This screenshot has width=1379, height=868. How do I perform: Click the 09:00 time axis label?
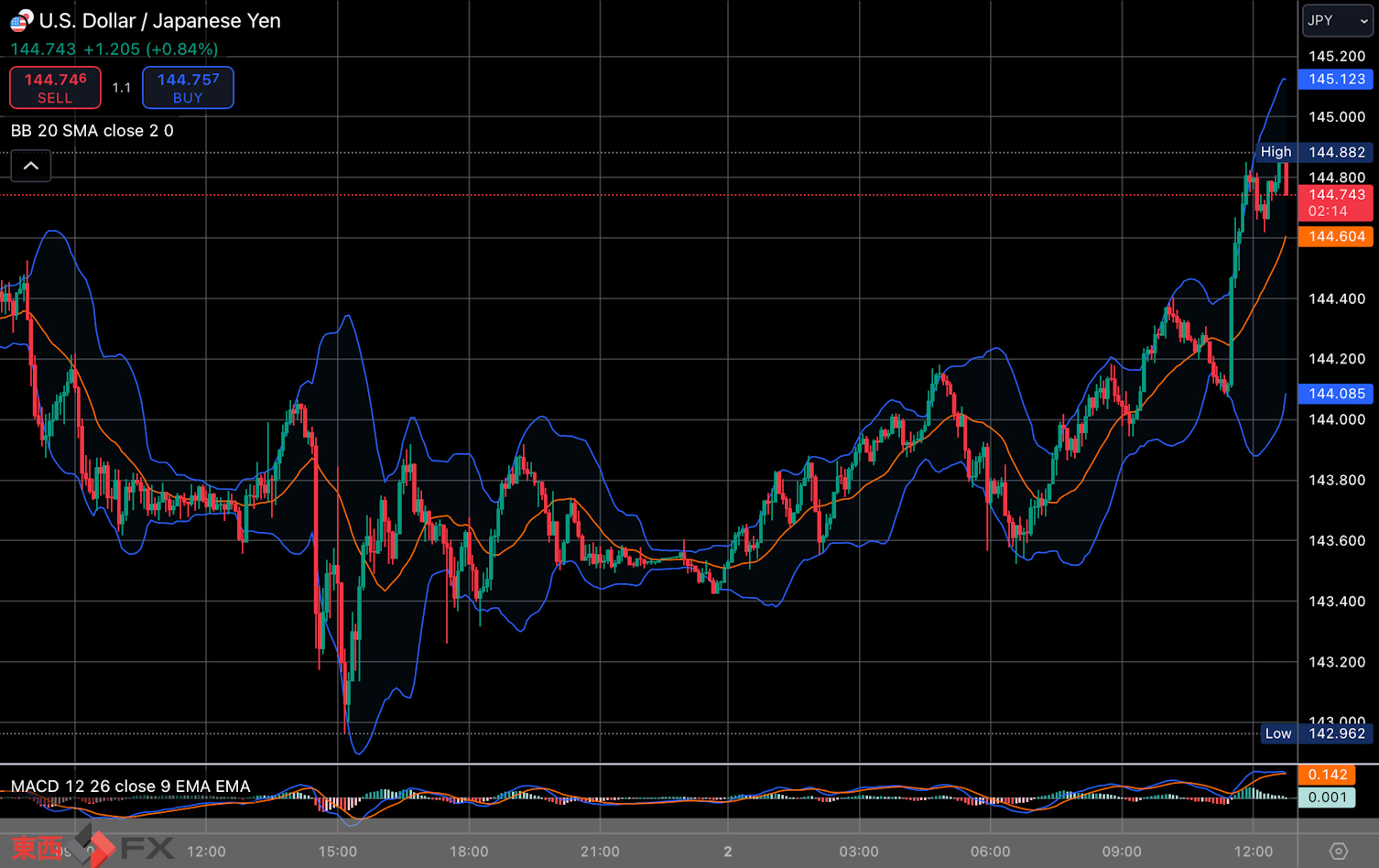[1122, 852]
